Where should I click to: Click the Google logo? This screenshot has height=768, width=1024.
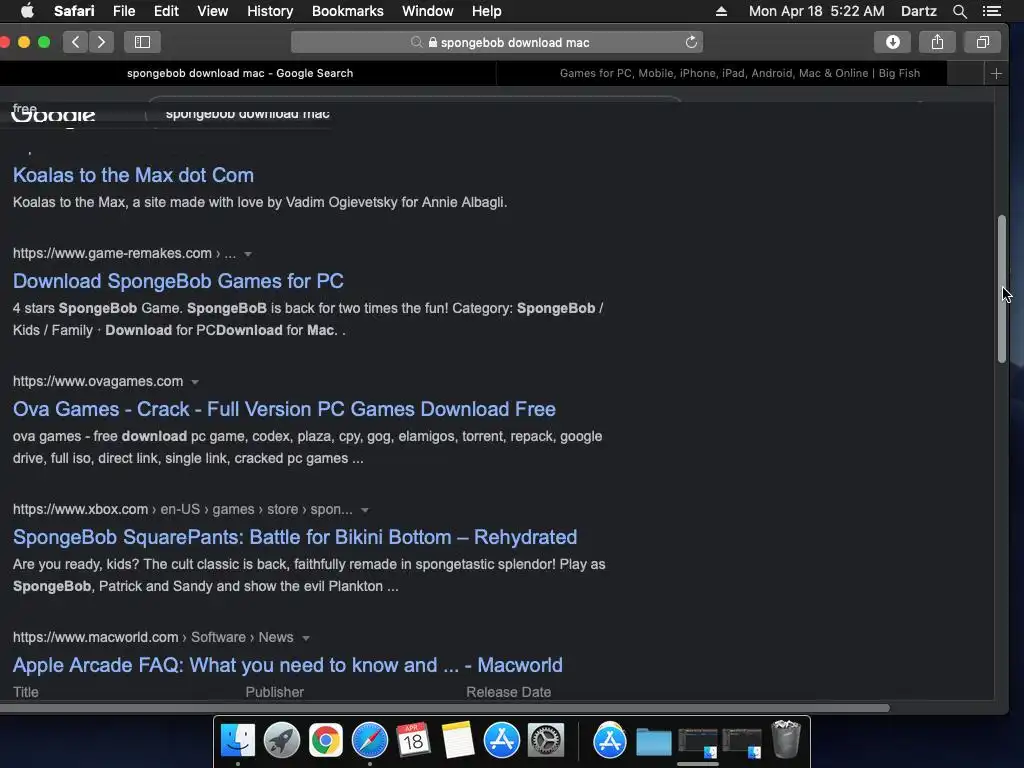pyautogui.click(x=54, y=116)
